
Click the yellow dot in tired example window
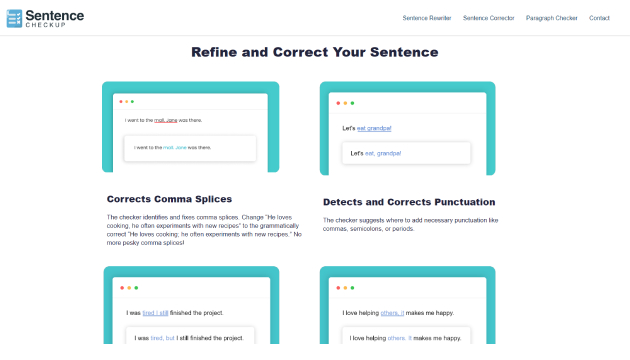click(x=129, y=288)
